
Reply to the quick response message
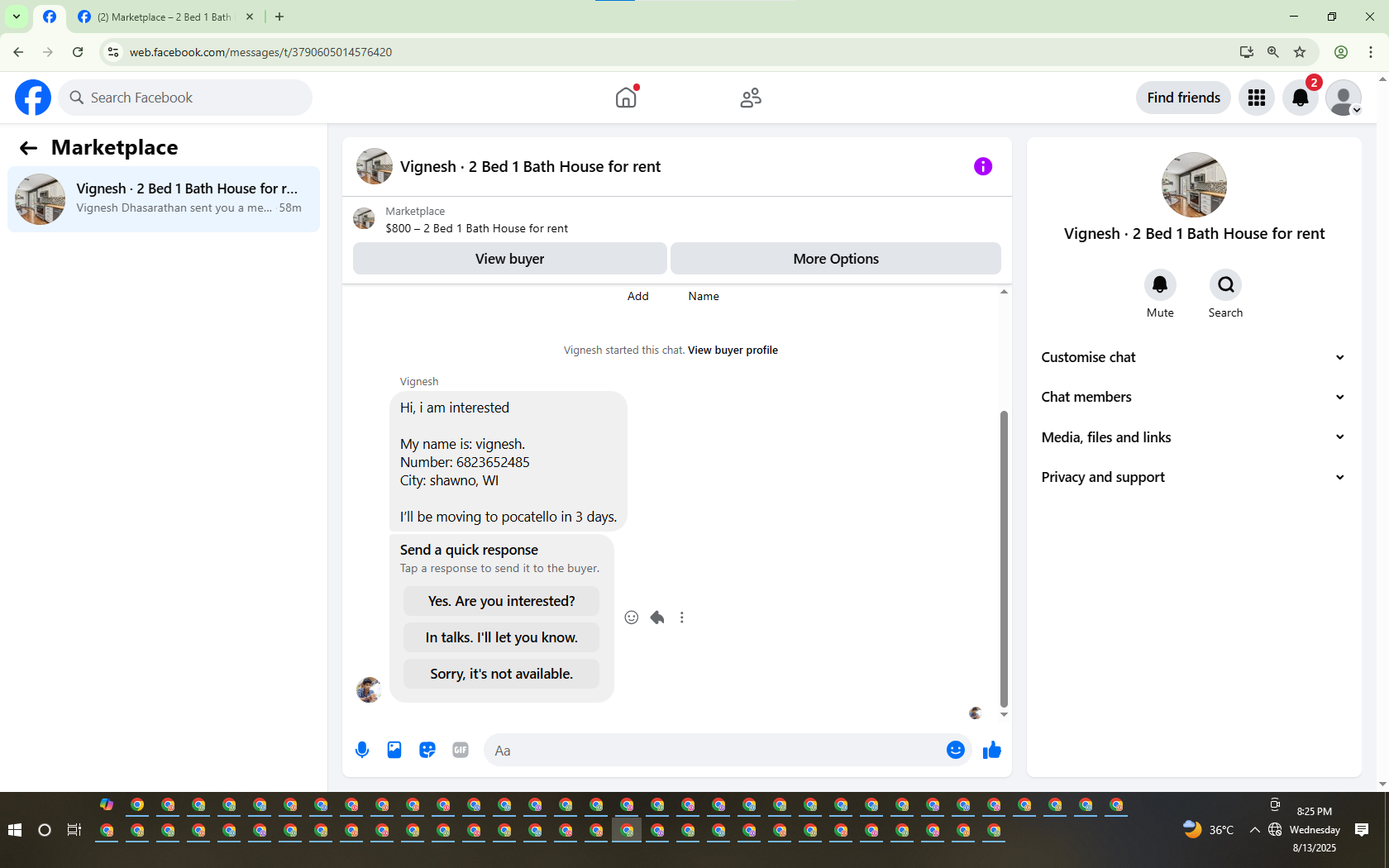[x=657, y=618]
